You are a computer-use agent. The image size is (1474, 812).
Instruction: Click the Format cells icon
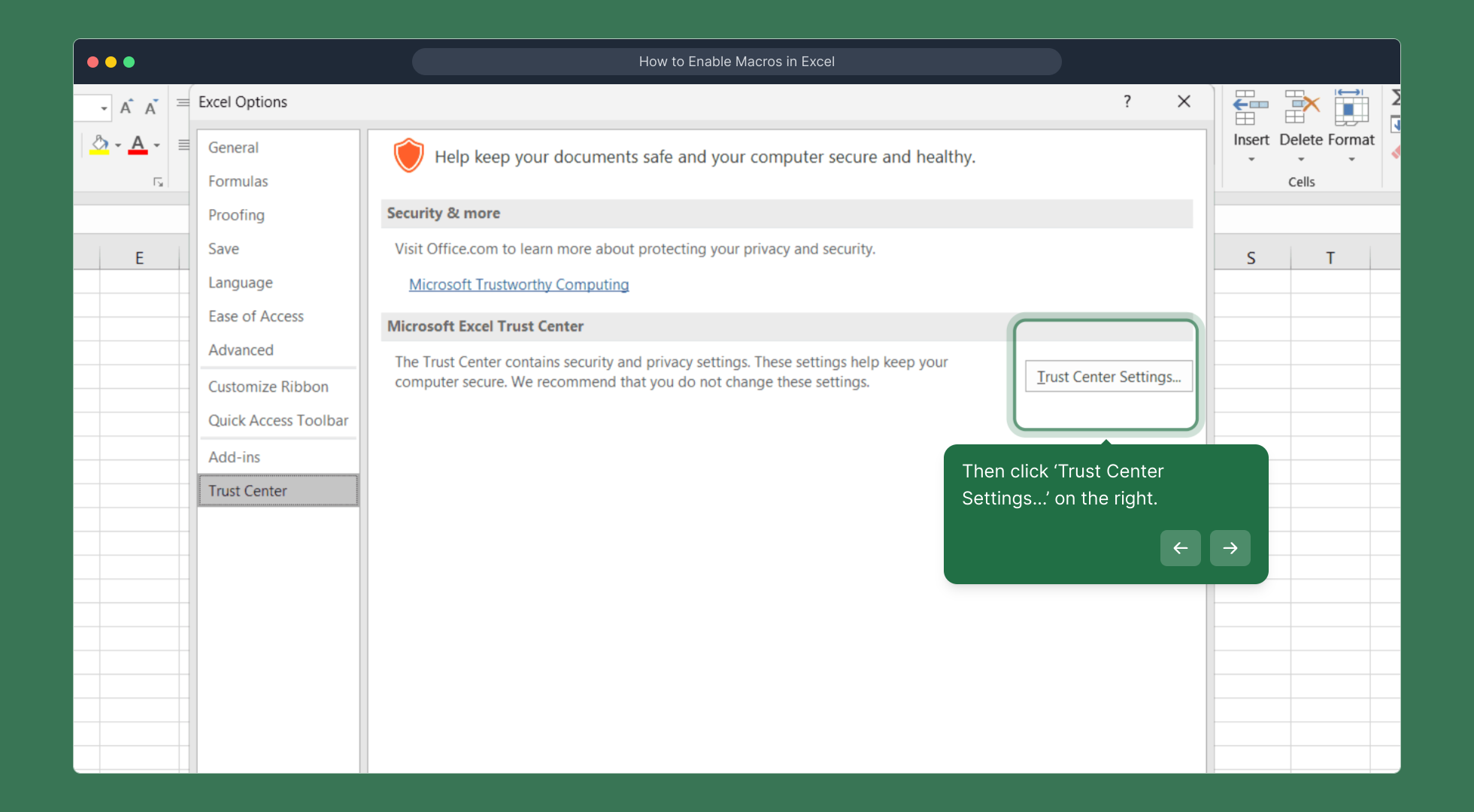point(1351,109)
